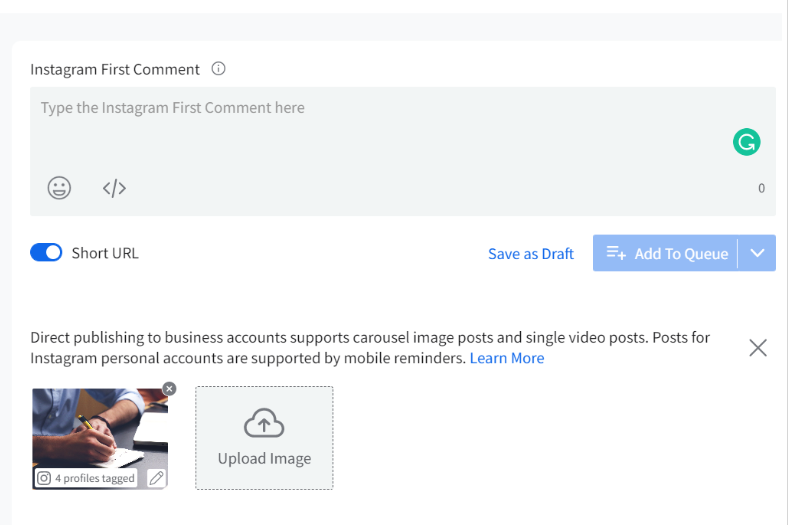This screenshot has width=793, height=525.
Task: Click Save as Draft
Action: point(531,254)
